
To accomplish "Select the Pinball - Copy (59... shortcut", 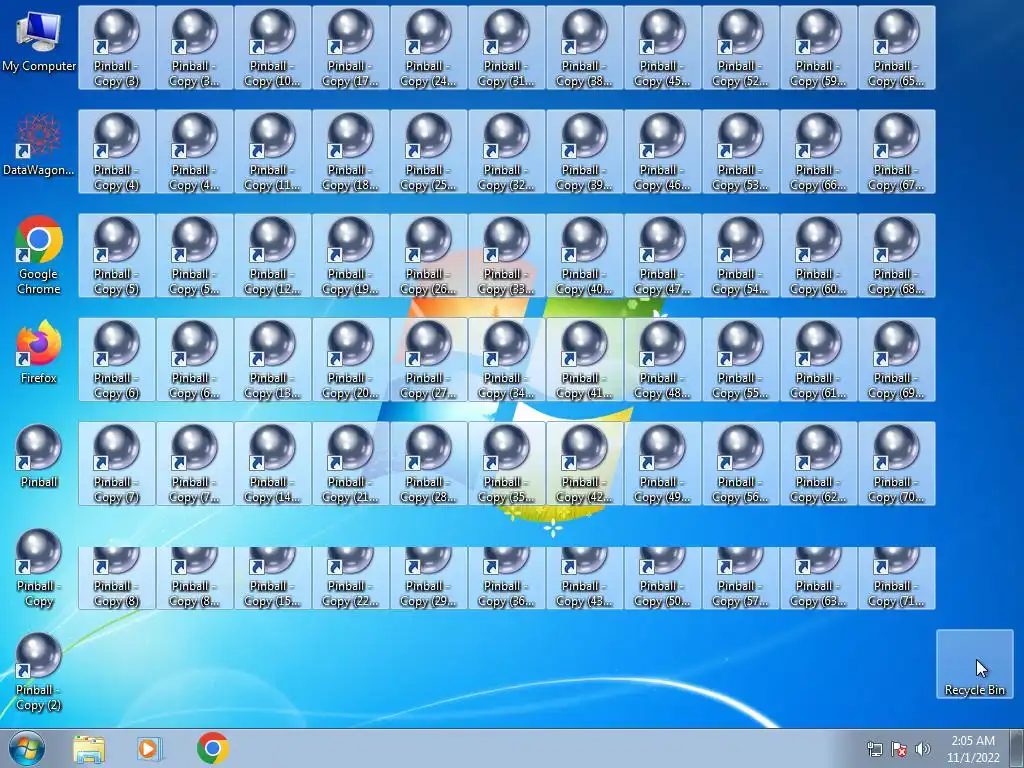I will click(x=819, y=48).
